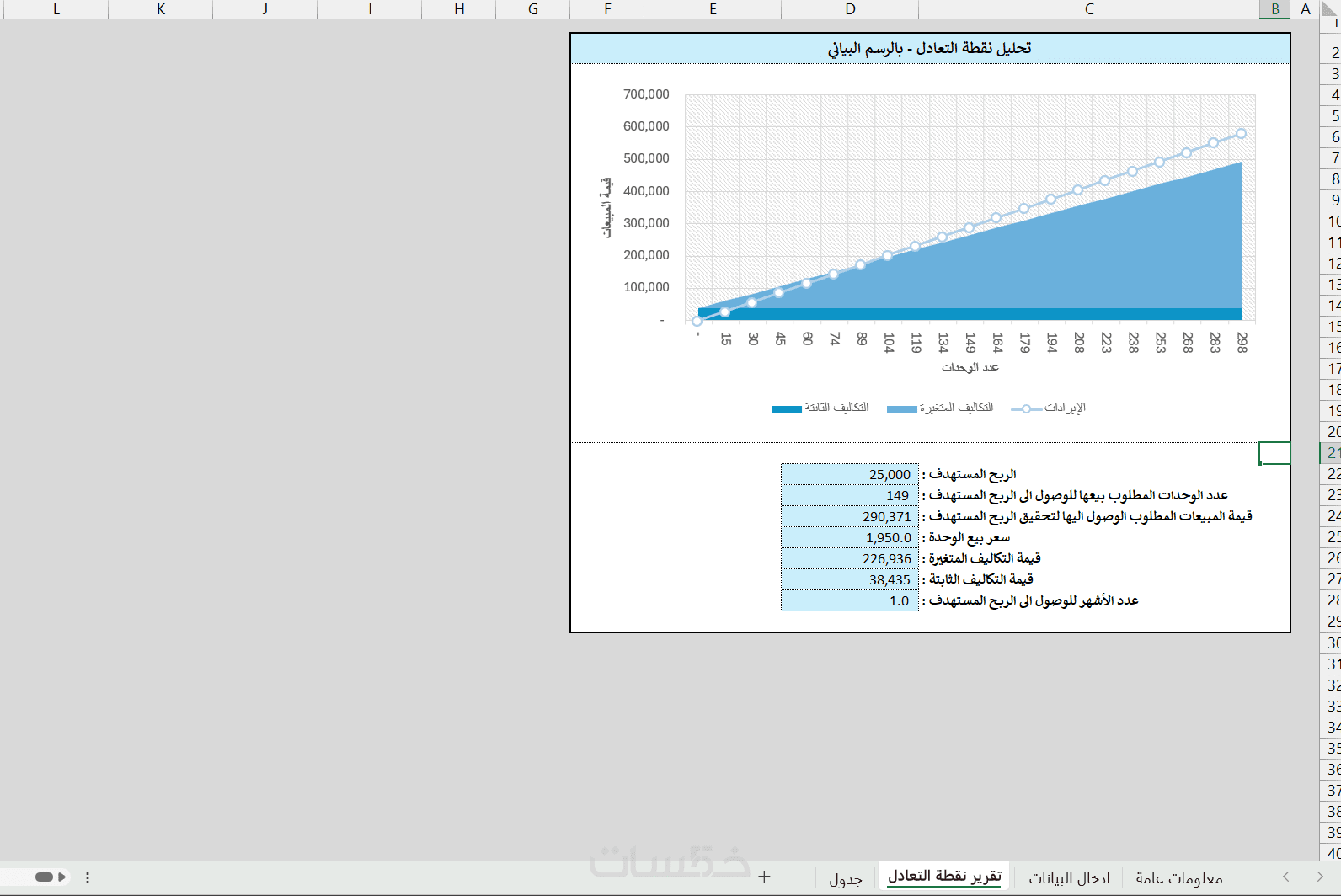Select column K header
Screen dimensions: 1341x896
[x=161, y=9]
